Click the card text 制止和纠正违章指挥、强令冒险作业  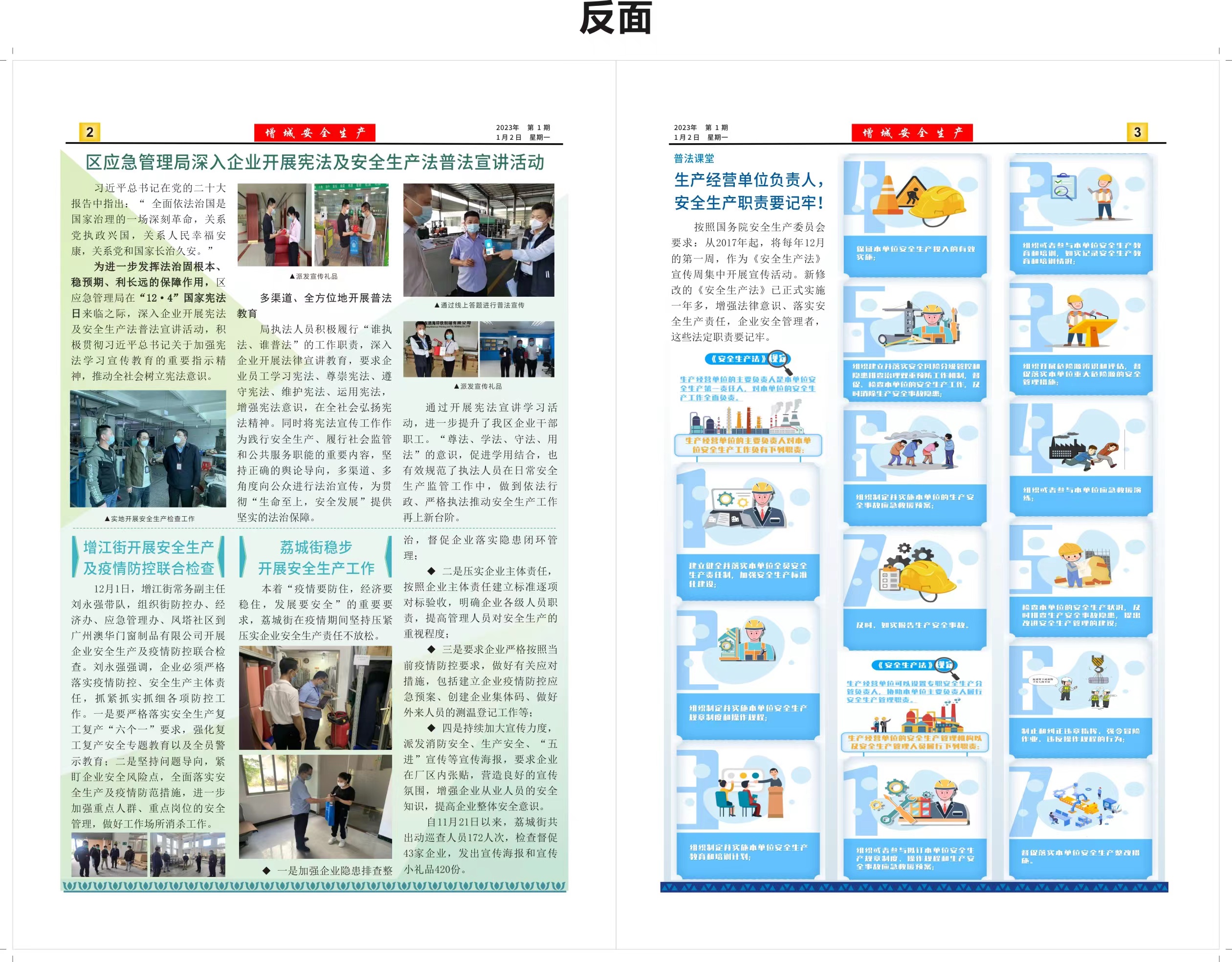click(x=1081, y=735)
